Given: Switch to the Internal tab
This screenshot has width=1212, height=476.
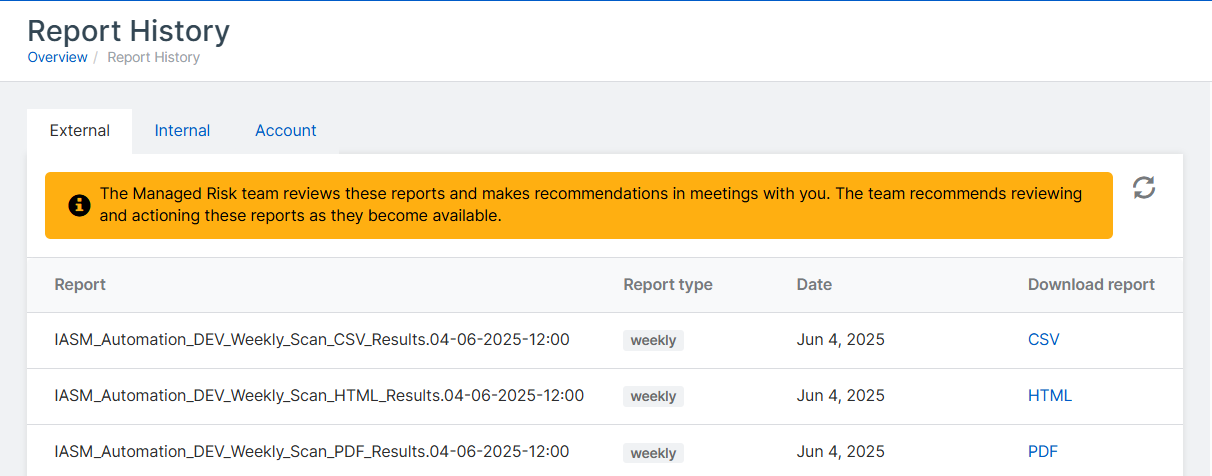Looking at the screenshot, I should click(x=182, y=131).
